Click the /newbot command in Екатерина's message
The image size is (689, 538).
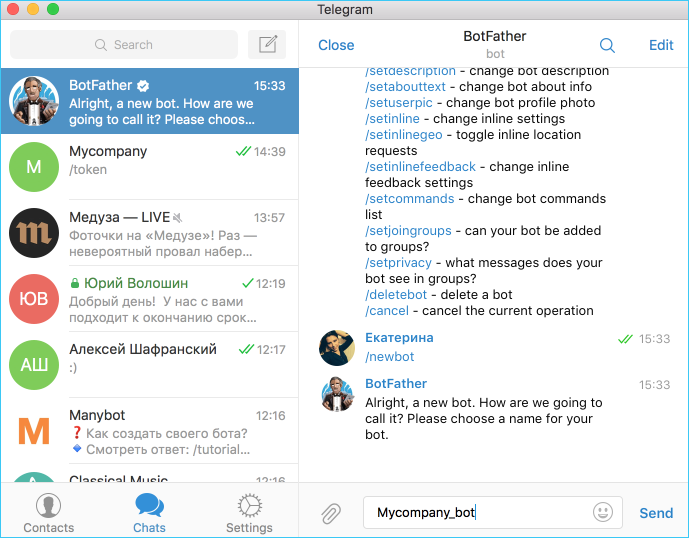point(389,356)
